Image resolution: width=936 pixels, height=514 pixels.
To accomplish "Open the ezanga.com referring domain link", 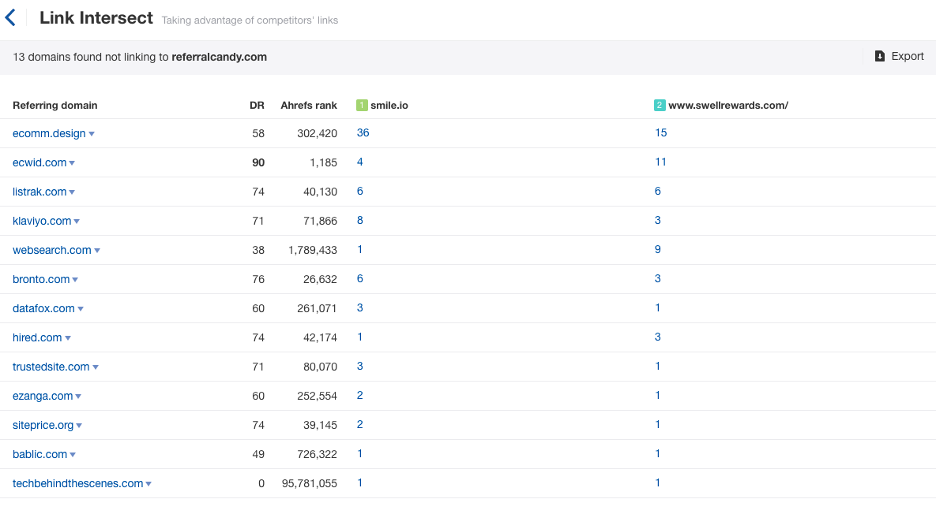I will 42,396.
